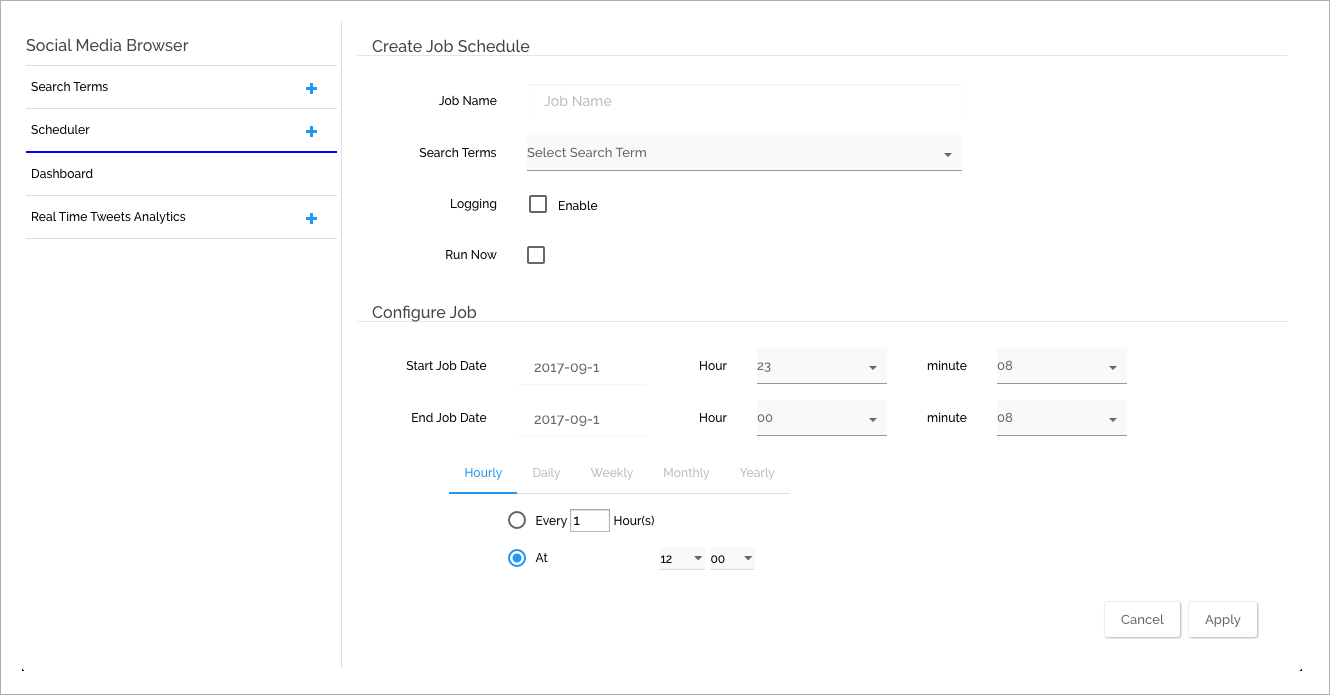The height and width of the screenshot is (695, 1330).
Task: Open the At minute dropdown showing 00
Action: coord(732,559)
